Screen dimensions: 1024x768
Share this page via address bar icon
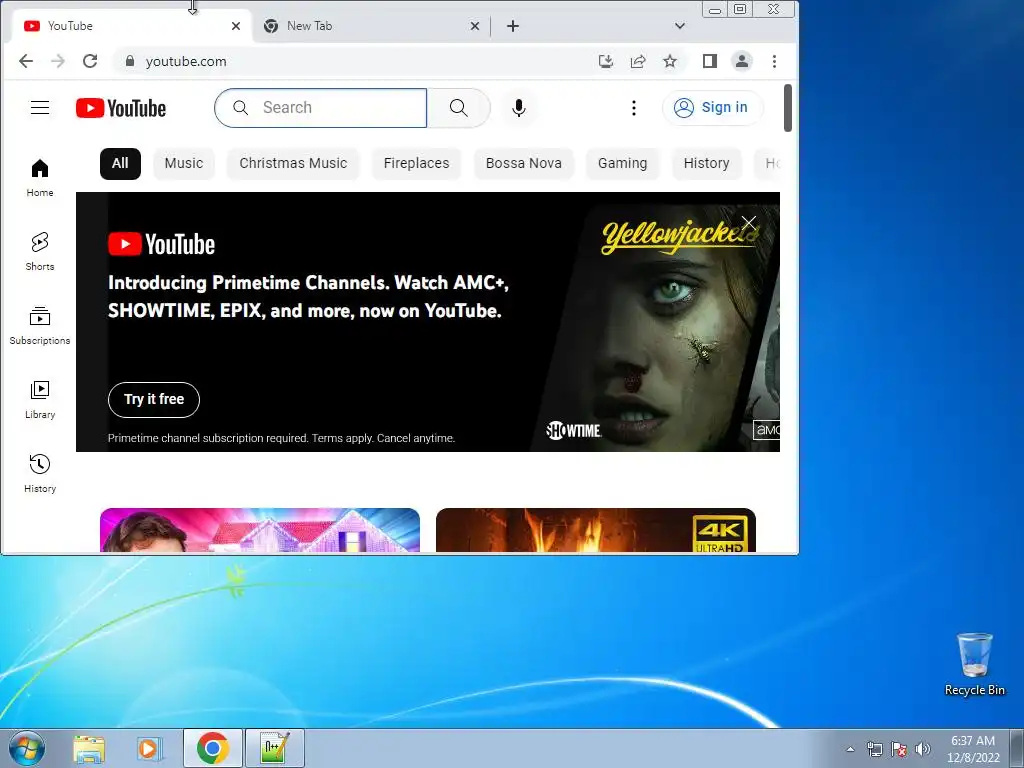[x=638, y=61]
